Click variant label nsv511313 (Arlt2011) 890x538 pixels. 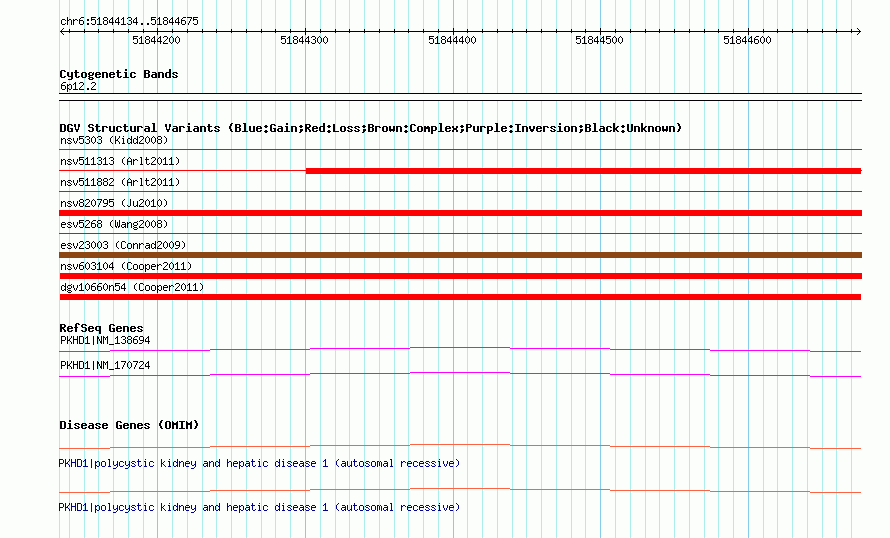(x=120, y=161)
